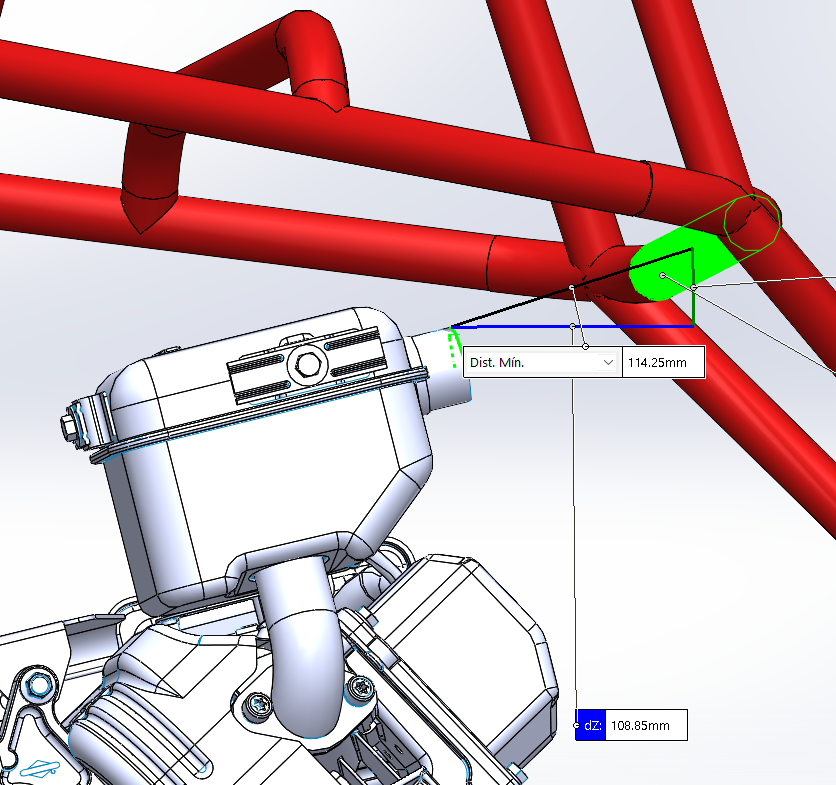The image size is (836, 785).
Task: Click the blue dZ label
Action: [x=591, y=725]
